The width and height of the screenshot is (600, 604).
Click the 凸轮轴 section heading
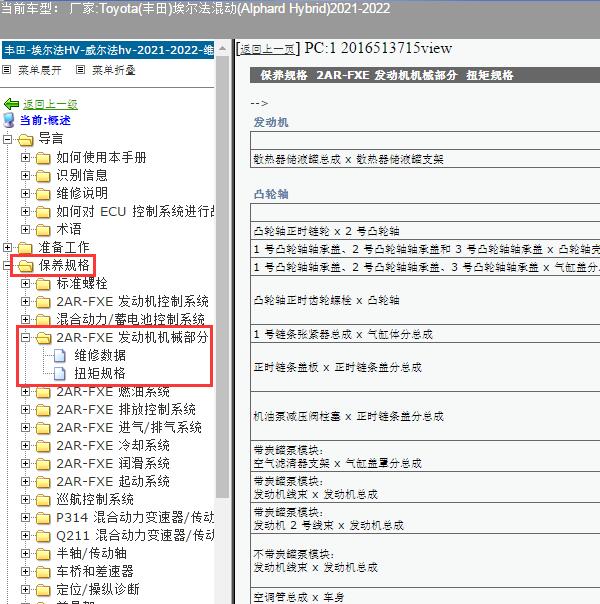point(271,194)
